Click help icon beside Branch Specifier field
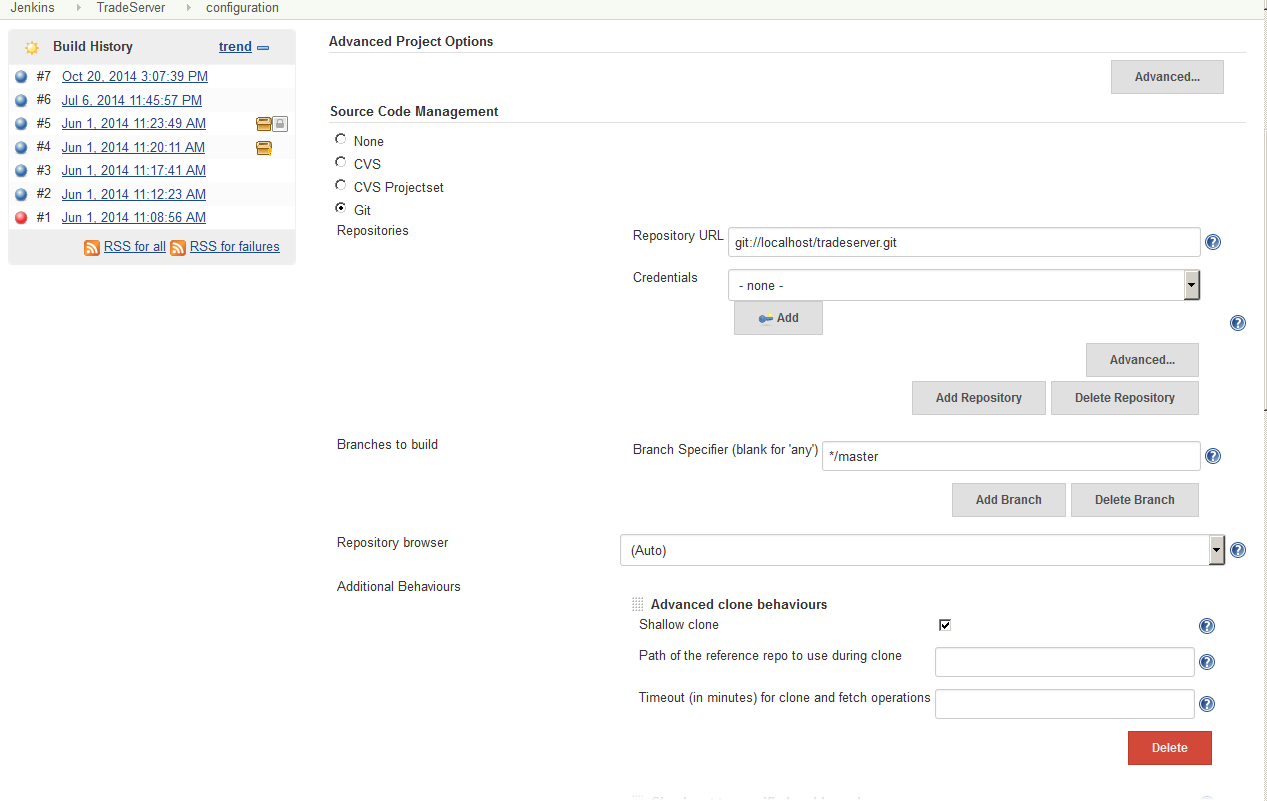 [x=1213, y=456]
